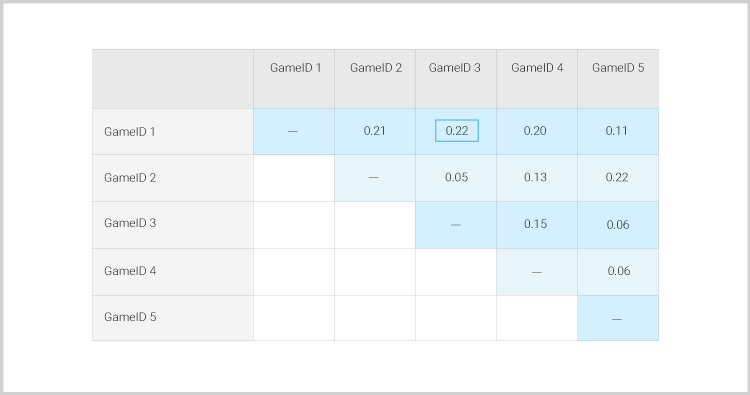This screenshot has height=395, width=750.
Task: Click the 0.05 cell in GameID 2 row
Action: [x=456, y=178]
